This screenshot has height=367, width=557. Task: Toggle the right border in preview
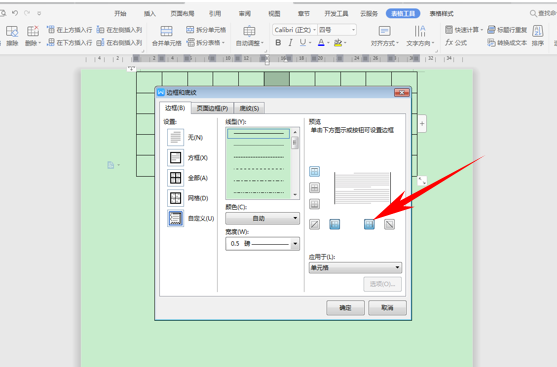369,224
